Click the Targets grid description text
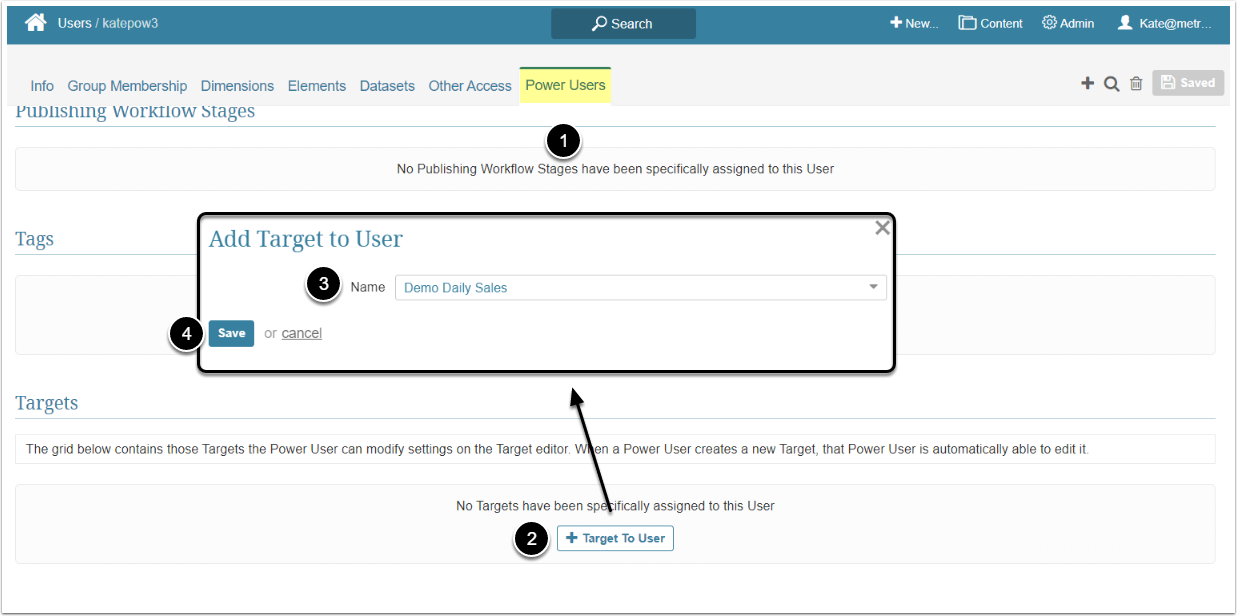1237x616 pixels. tap(557, 449)
